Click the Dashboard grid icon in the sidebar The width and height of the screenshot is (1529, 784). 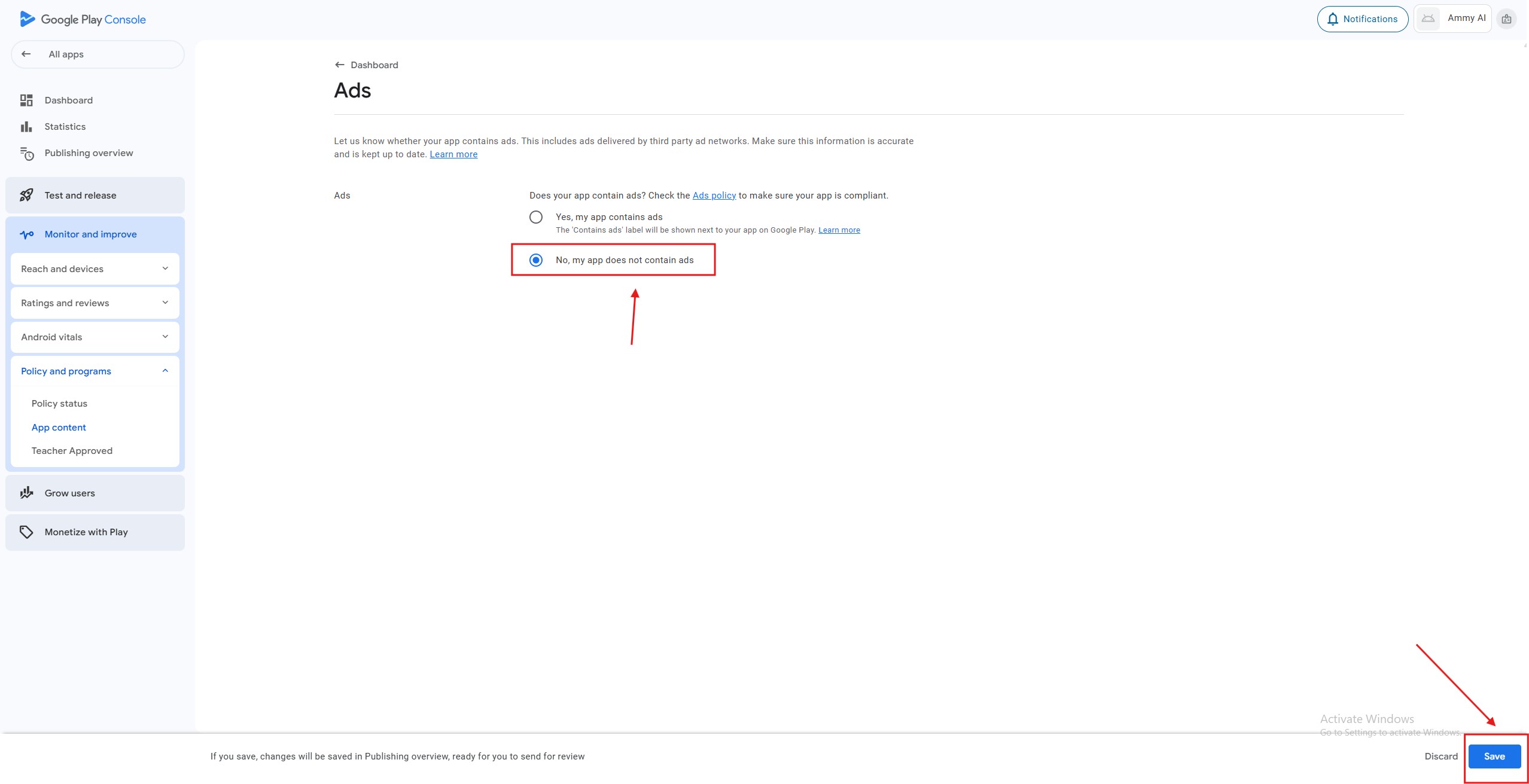click(x=26, y=100)
